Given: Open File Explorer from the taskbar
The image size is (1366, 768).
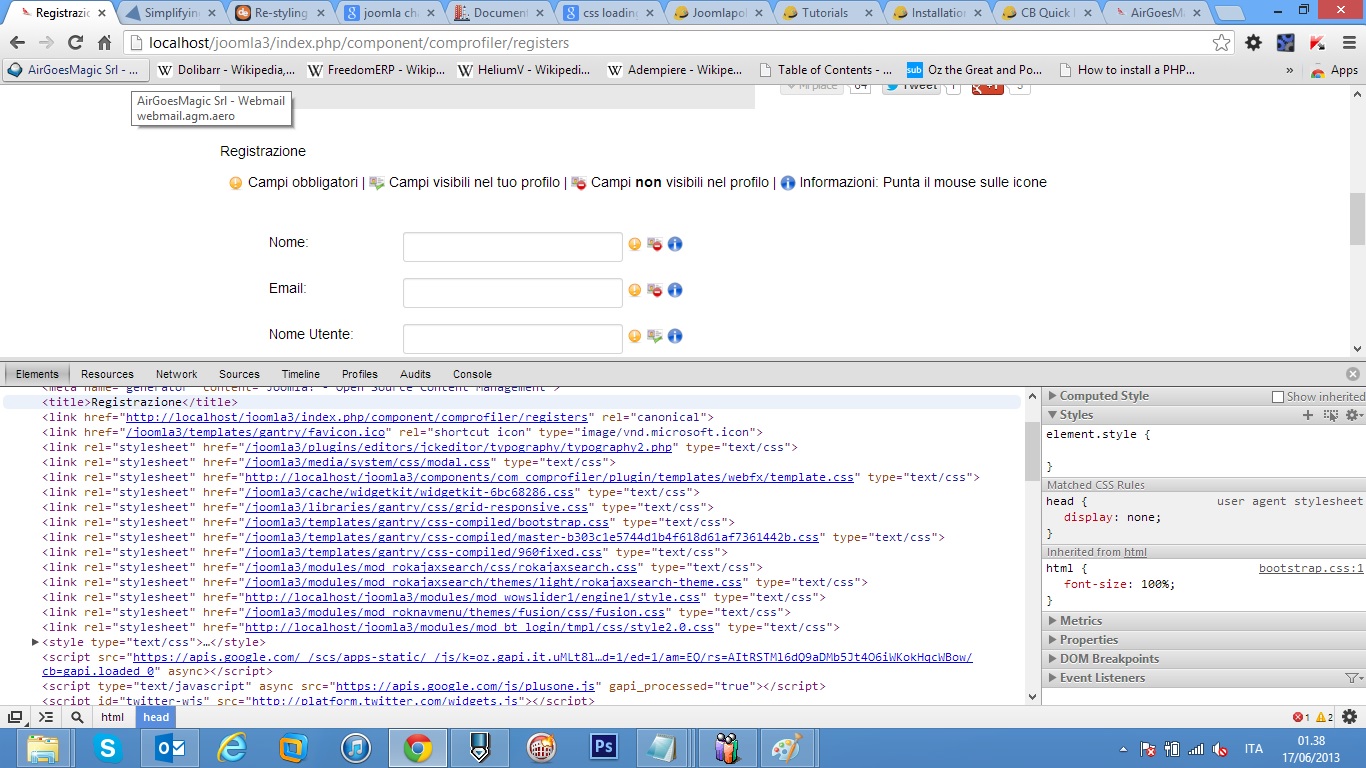Looking at the screenshot, I should [x=43, y=748].
